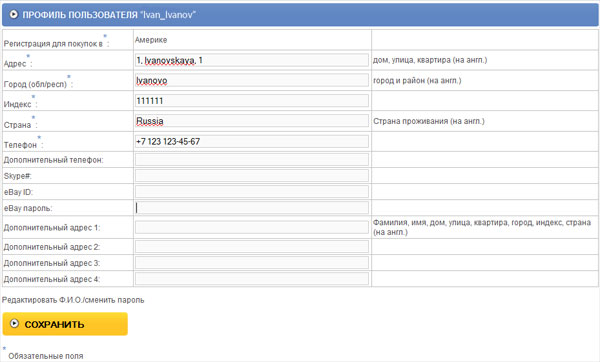Click into the Индекс field with 111111
The image size is (600, 362).
pos(252,101)
